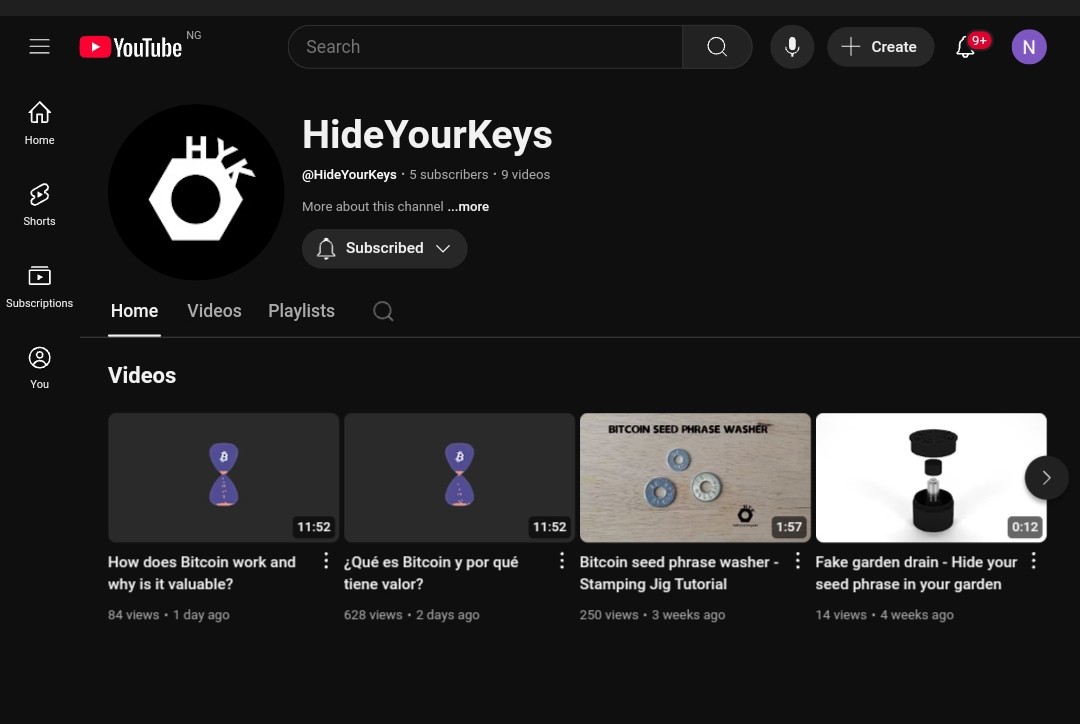
Task: Click the HideYourKeys channel avatar
Action: coord(196,192)
